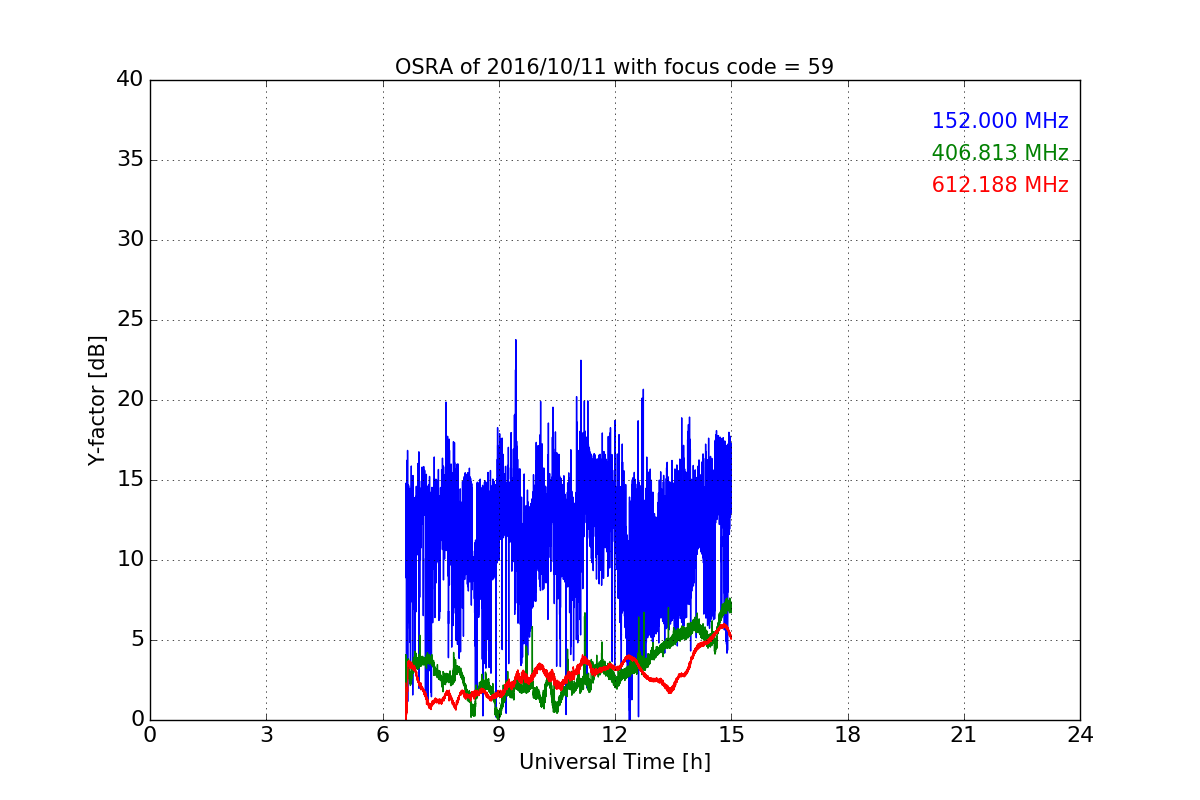Click the red curve's end at 15 h

[x=731, y=637]
